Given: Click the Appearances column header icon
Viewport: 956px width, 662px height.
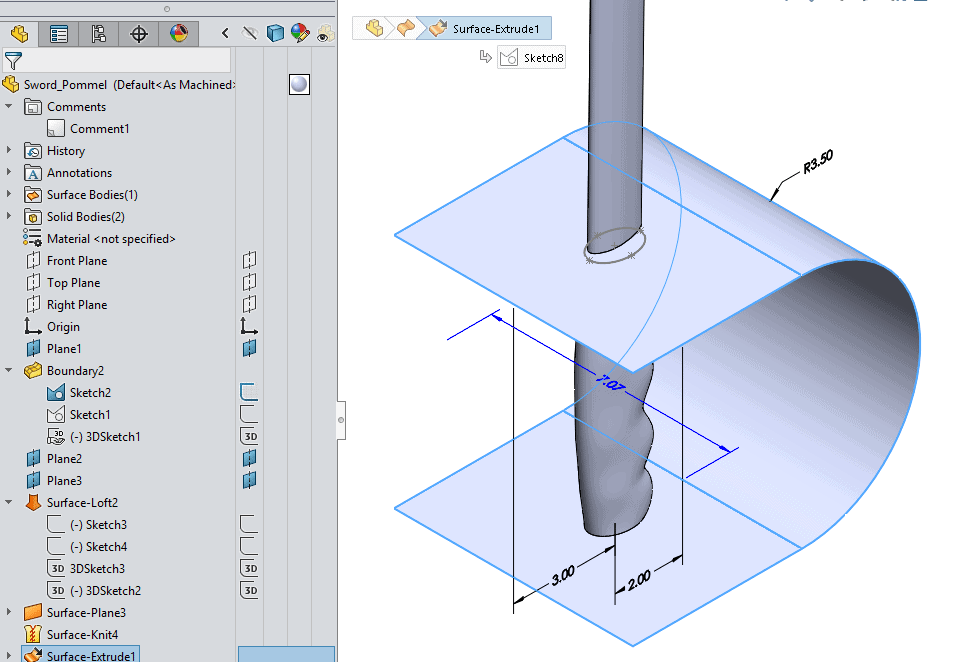Looking at the screenshot, I should [300, 34].
